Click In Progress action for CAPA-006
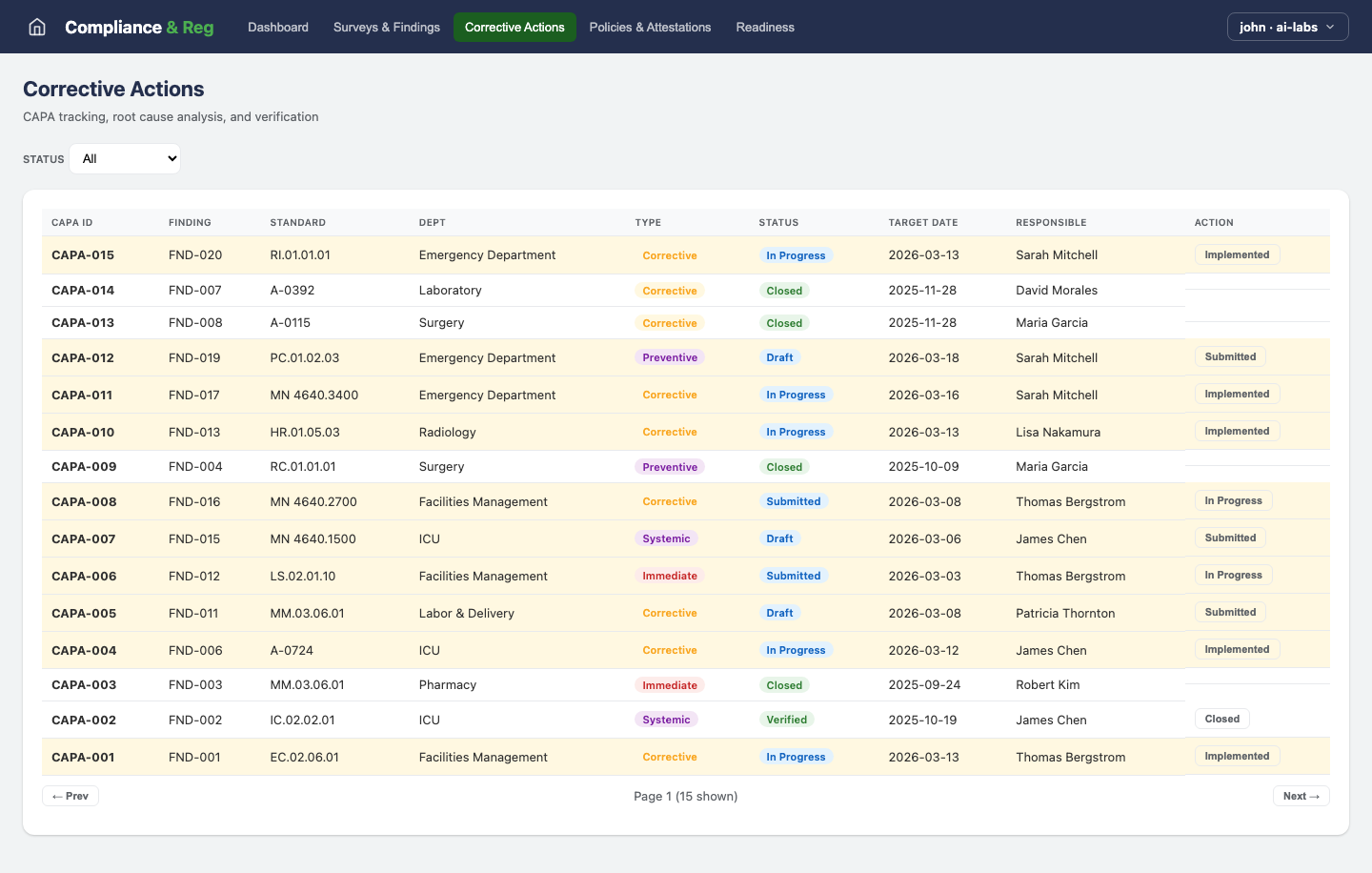 point(1233,574)
